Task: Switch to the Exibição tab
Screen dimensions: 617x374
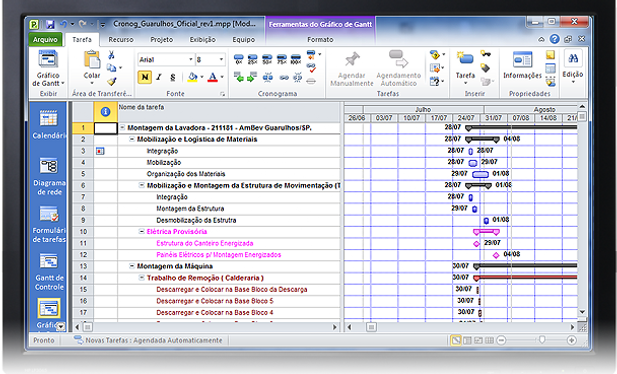Action: tap(203, 39)
